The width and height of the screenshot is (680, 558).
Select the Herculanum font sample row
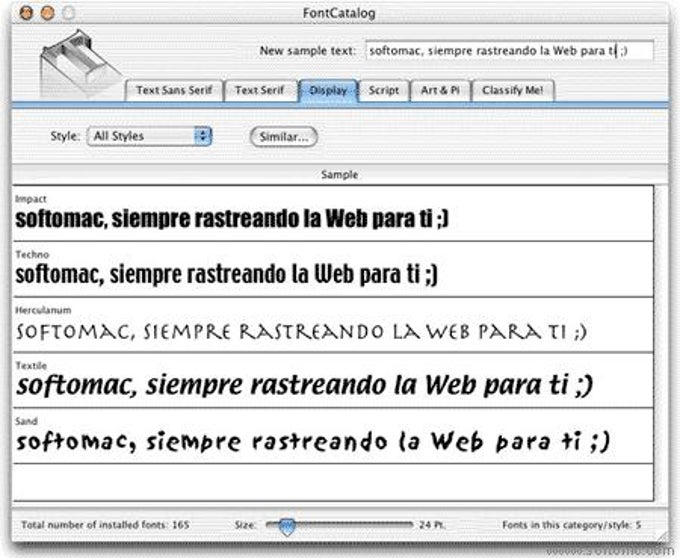(x=333, y=325)
